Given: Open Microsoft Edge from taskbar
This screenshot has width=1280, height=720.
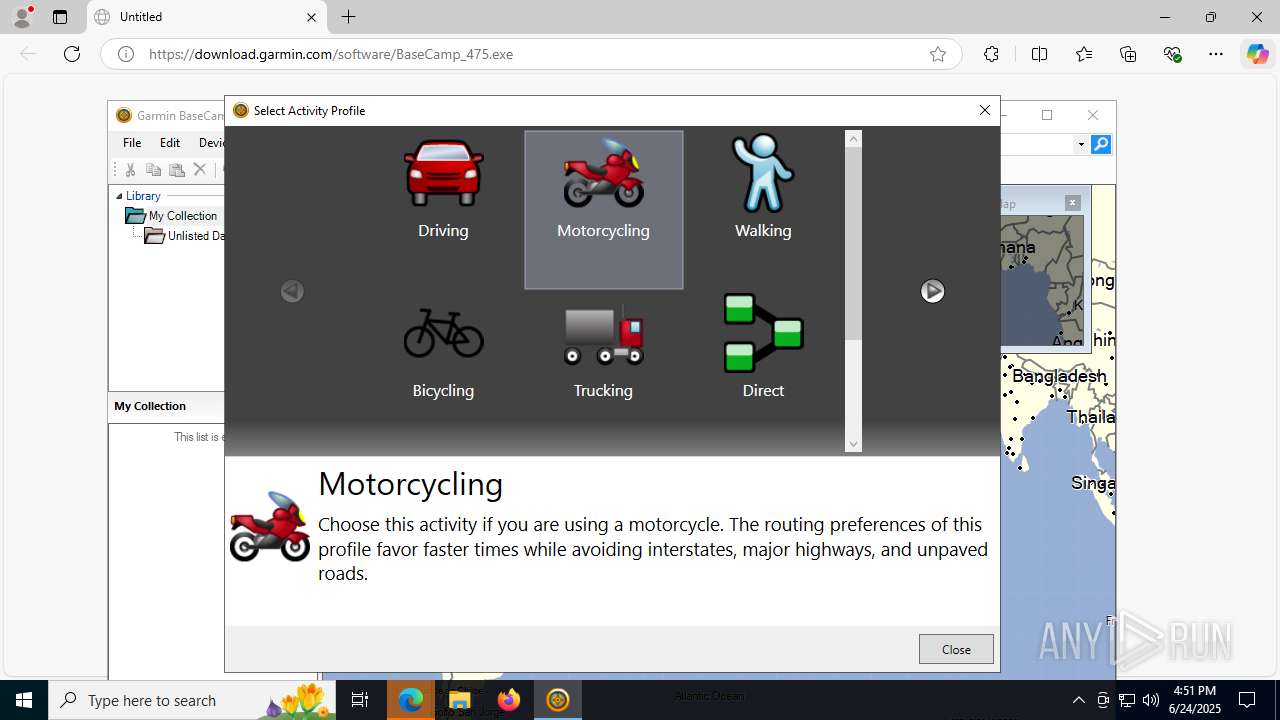Looking at the screenshot, I should (411, 700).
